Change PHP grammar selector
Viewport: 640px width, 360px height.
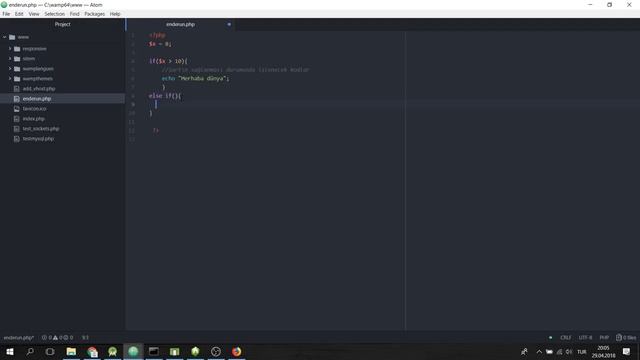coord(604,338)
